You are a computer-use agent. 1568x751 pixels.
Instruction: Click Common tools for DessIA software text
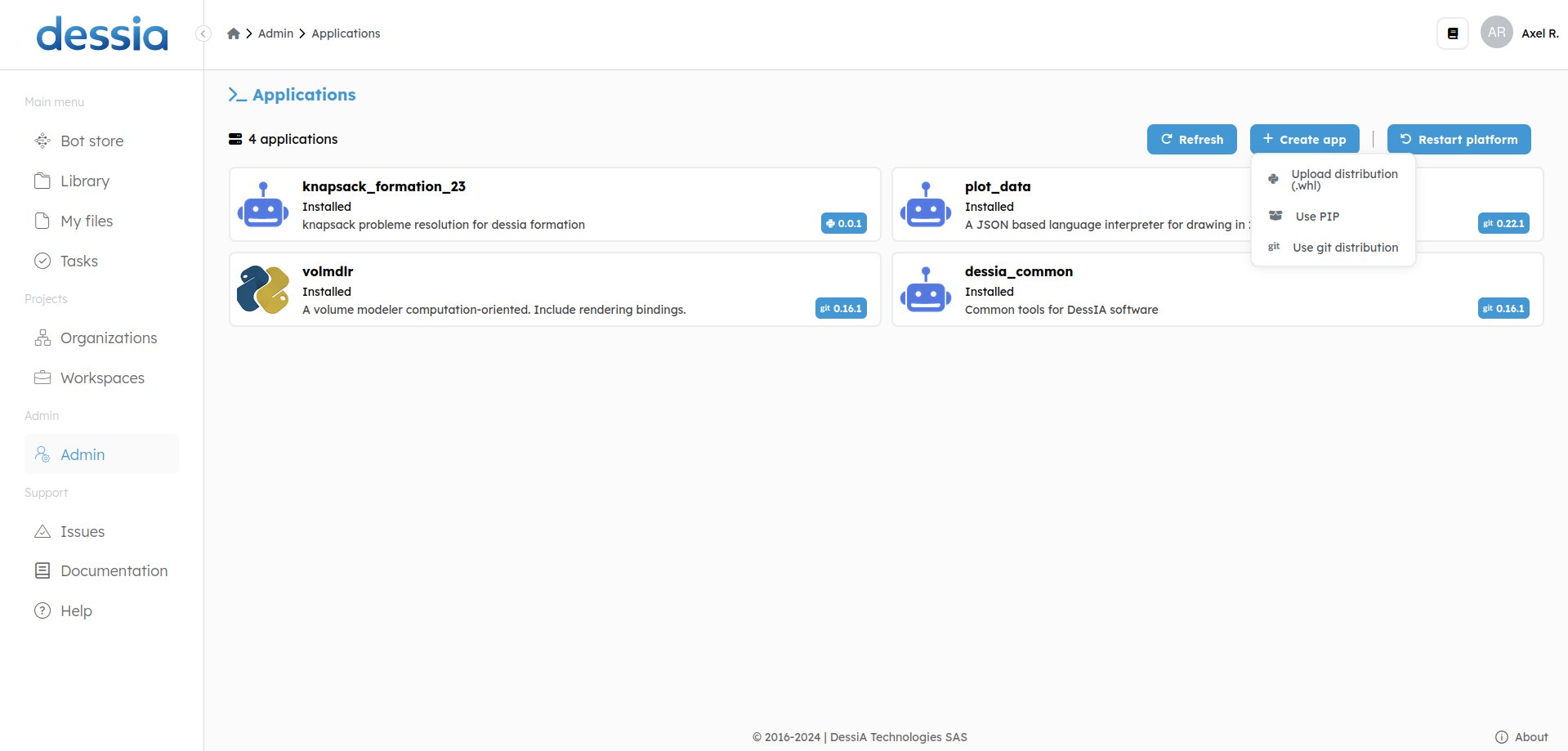(x=1061, y=310)
